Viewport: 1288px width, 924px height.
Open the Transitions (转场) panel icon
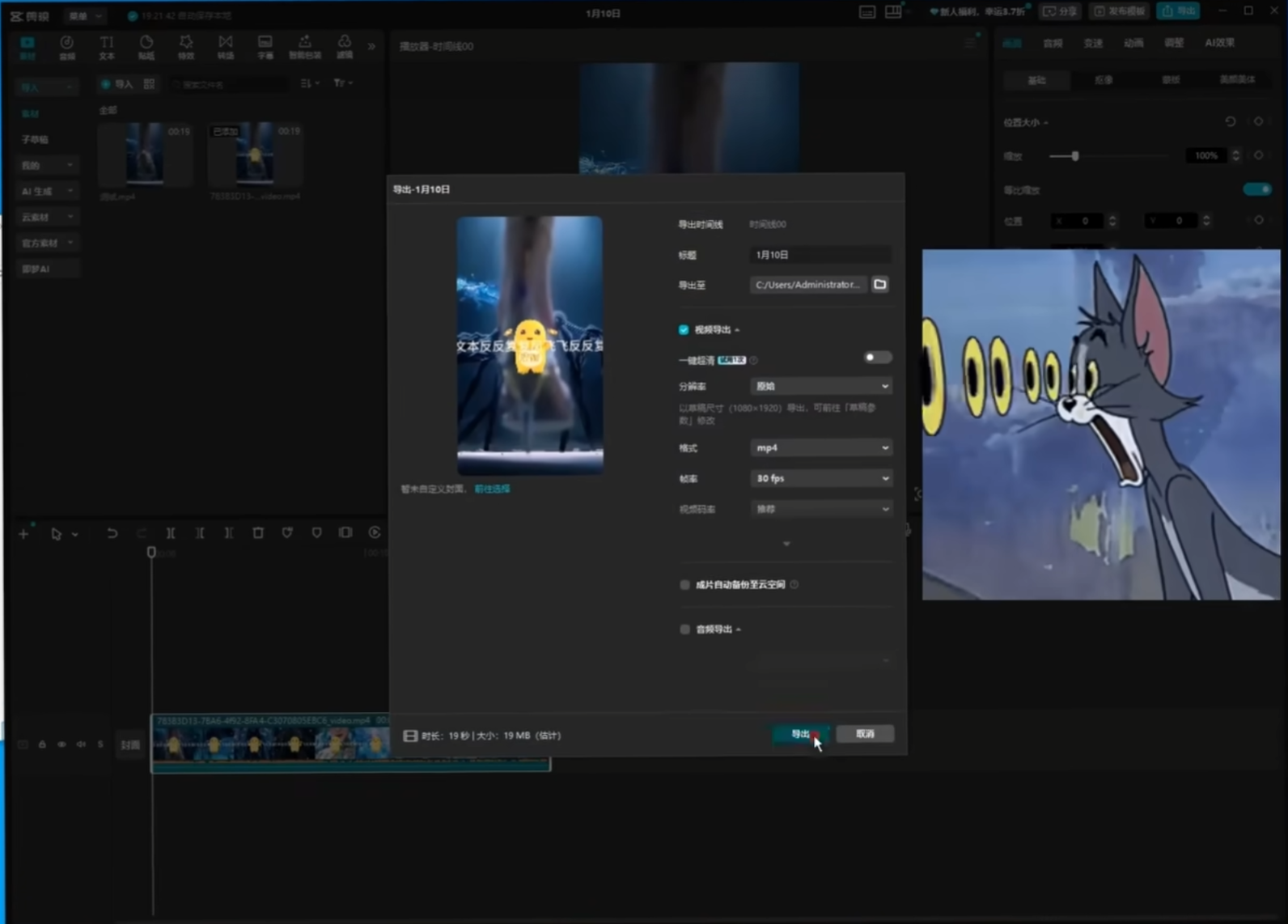coord(226,47)
